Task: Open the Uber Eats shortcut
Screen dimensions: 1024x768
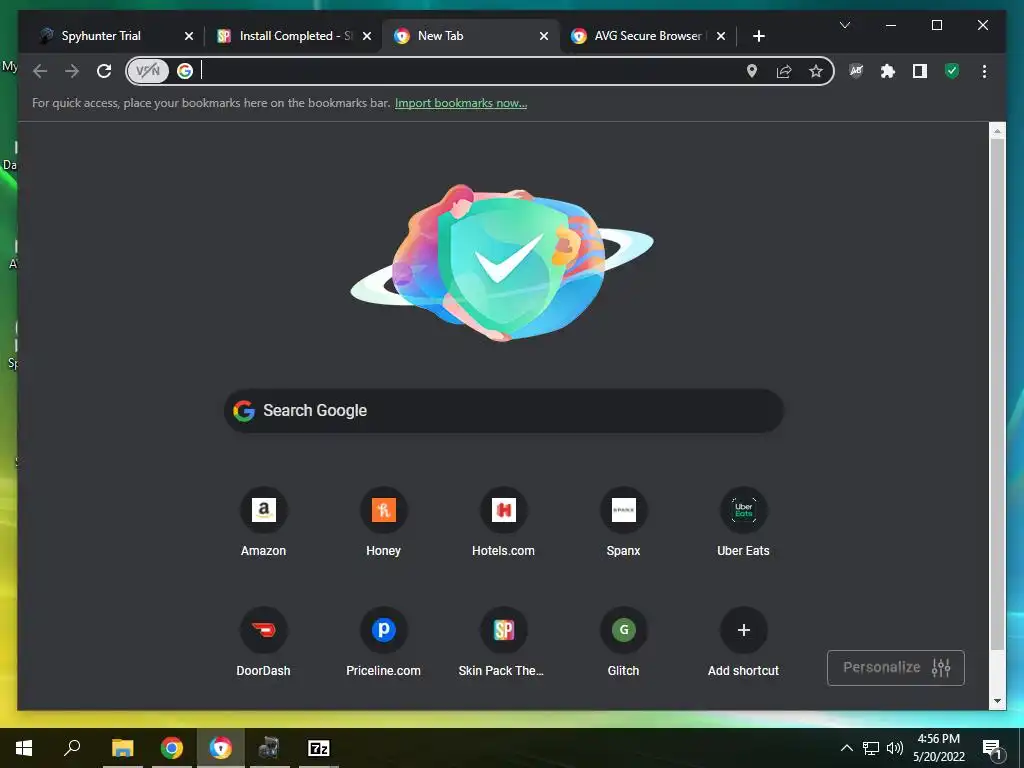Action: click(x=743, y=510)
